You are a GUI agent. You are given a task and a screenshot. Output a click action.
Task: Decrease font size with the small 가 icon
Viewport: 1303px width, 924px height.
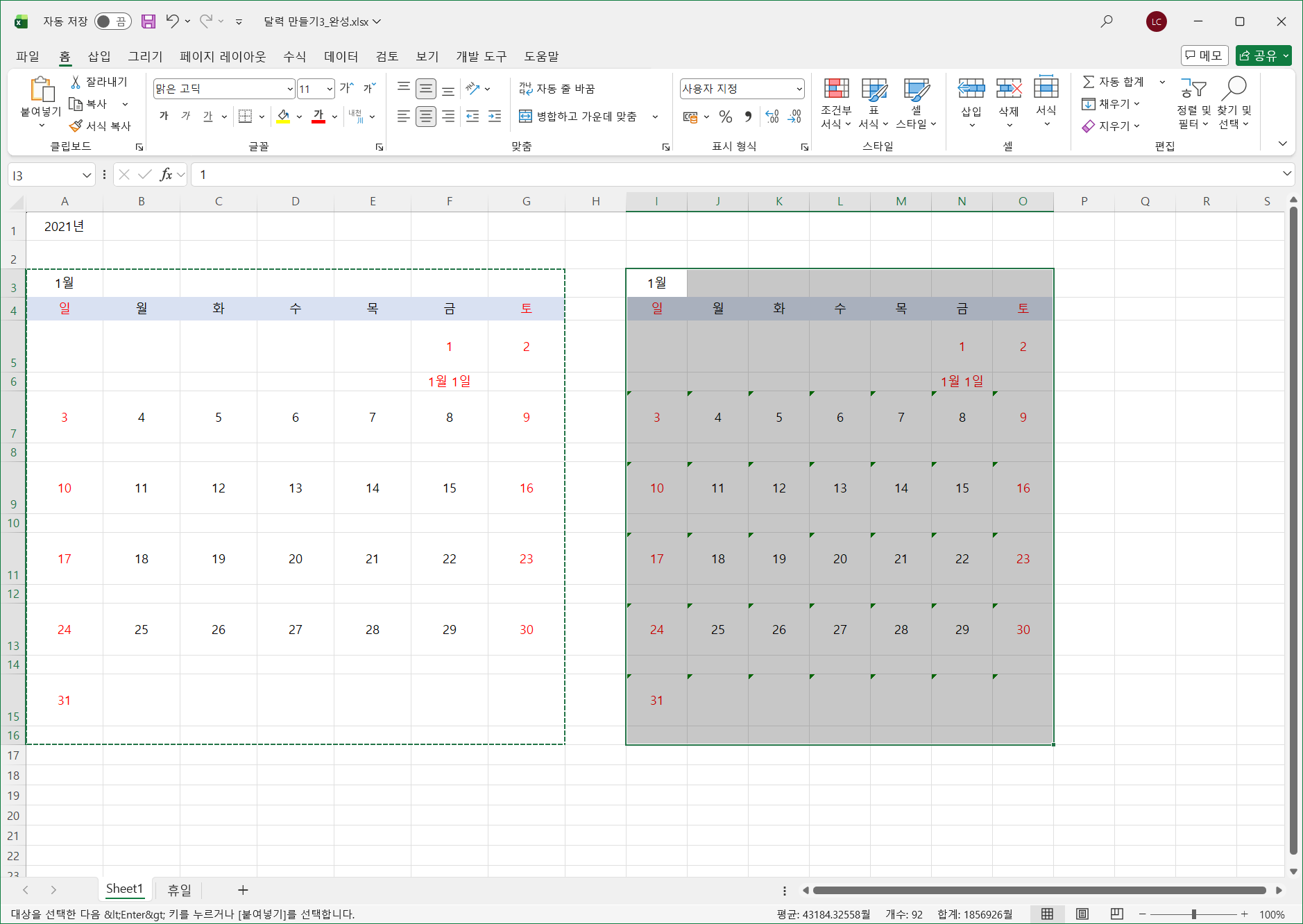[369, 88]
